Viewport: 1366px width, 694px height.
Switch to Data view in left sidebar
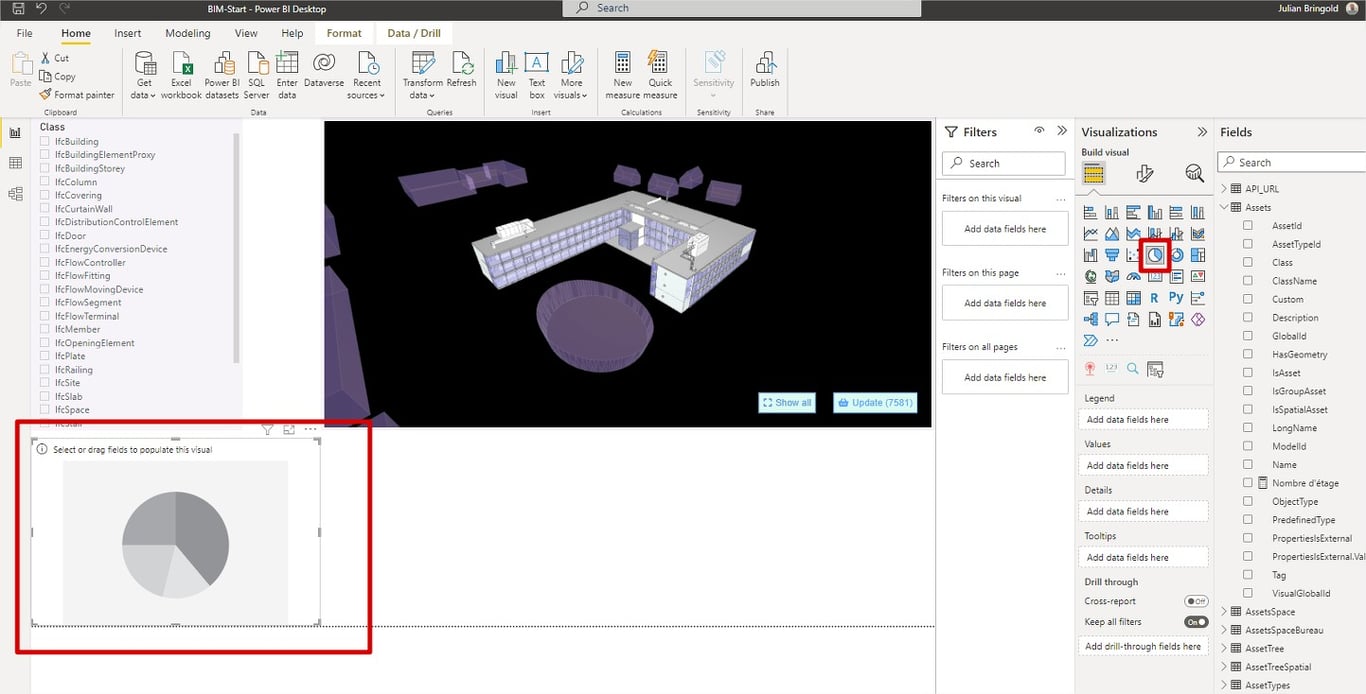click(15, 163)
